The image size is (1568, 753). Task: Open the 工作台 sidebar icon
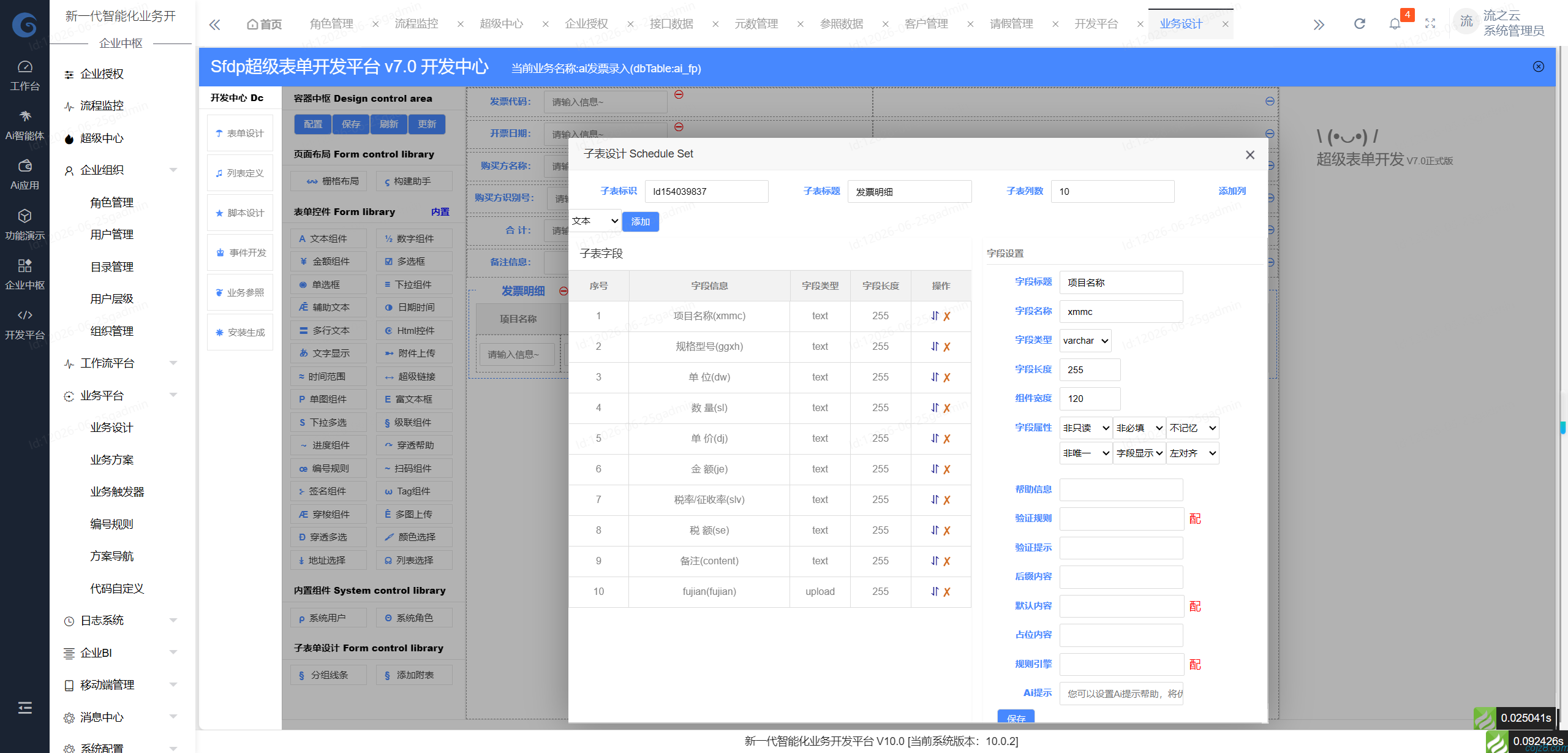click(24, 76)
